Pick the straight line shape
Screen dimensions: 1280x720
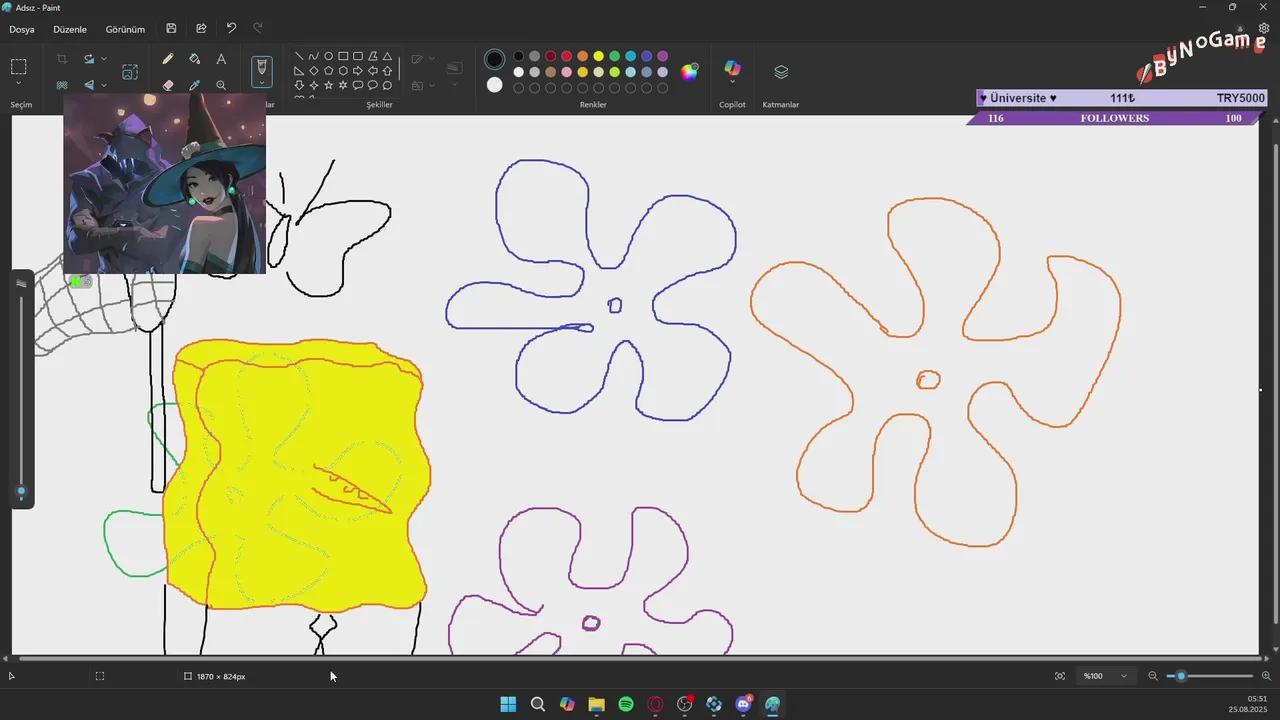tap(299, 56)
